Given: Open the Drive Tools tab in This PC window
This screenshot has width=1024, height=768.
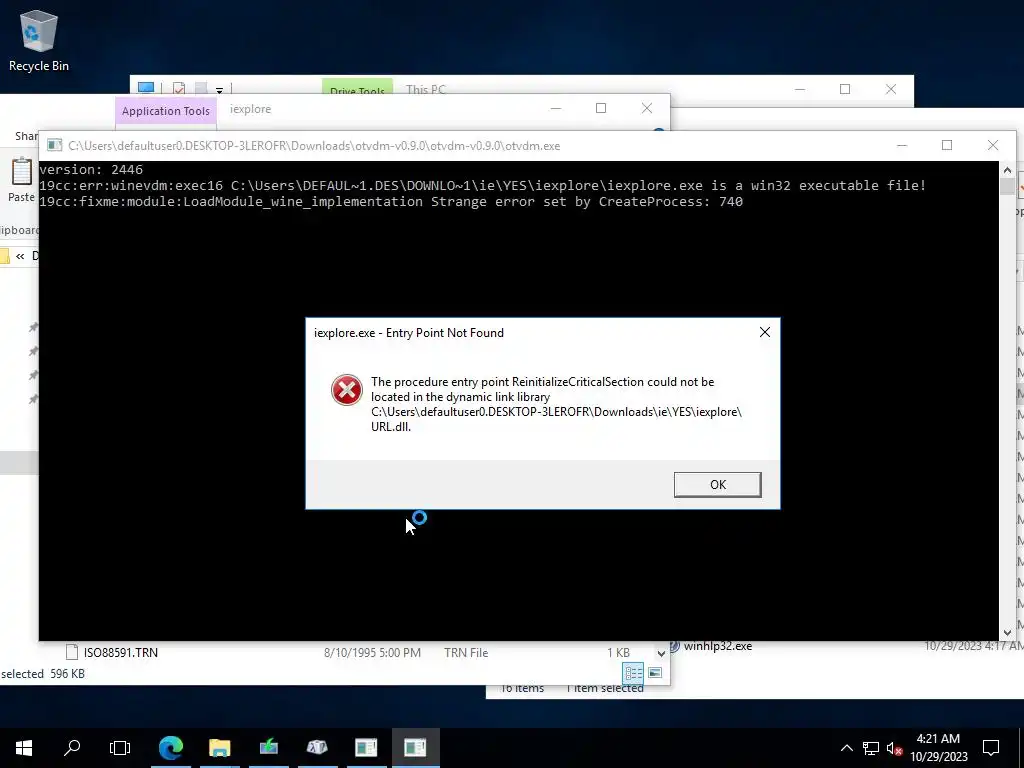Looking at the screenshot, I should click(357, 91).
